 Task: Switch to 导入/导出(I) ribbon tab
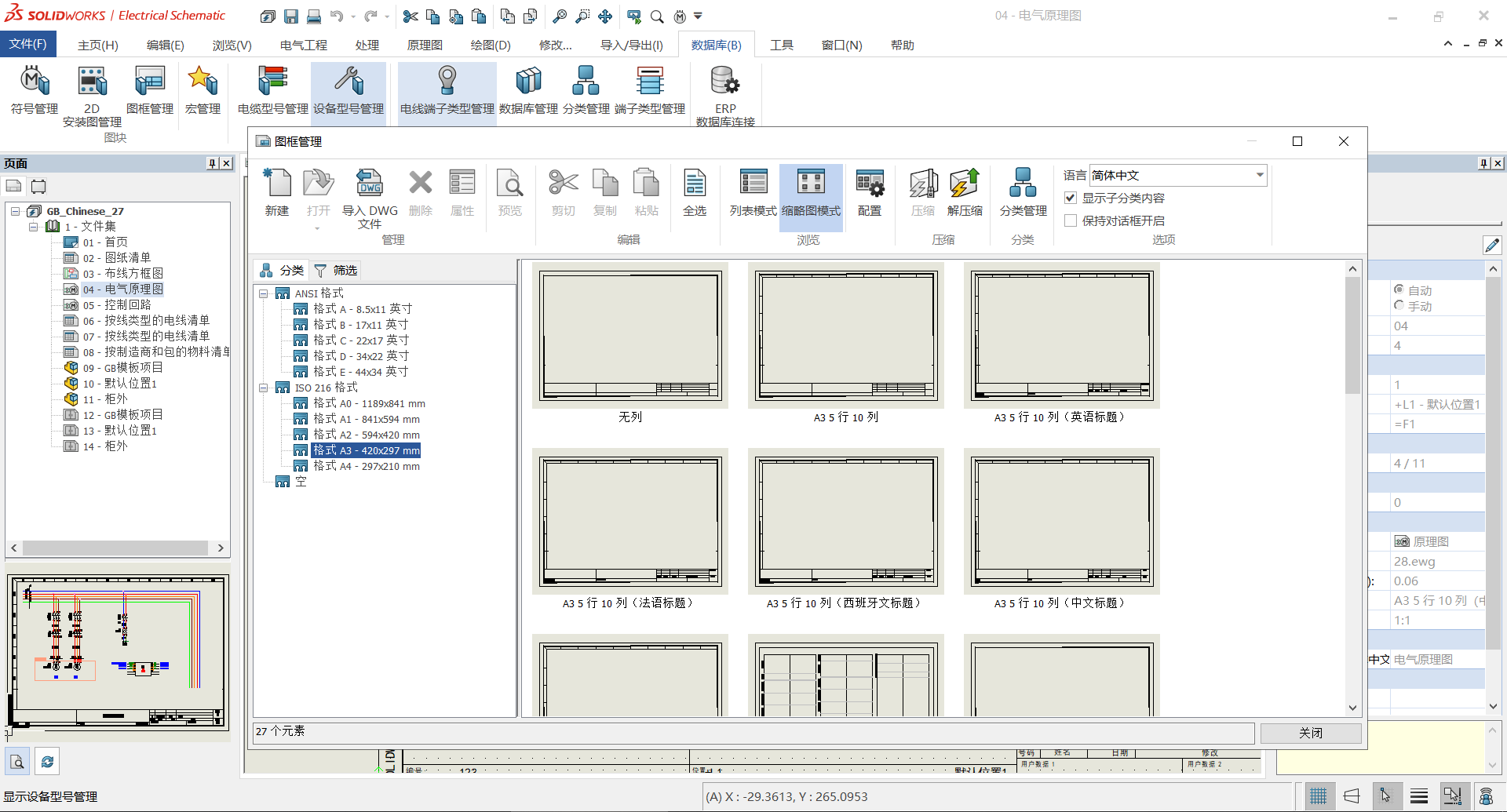click(632, 45)
